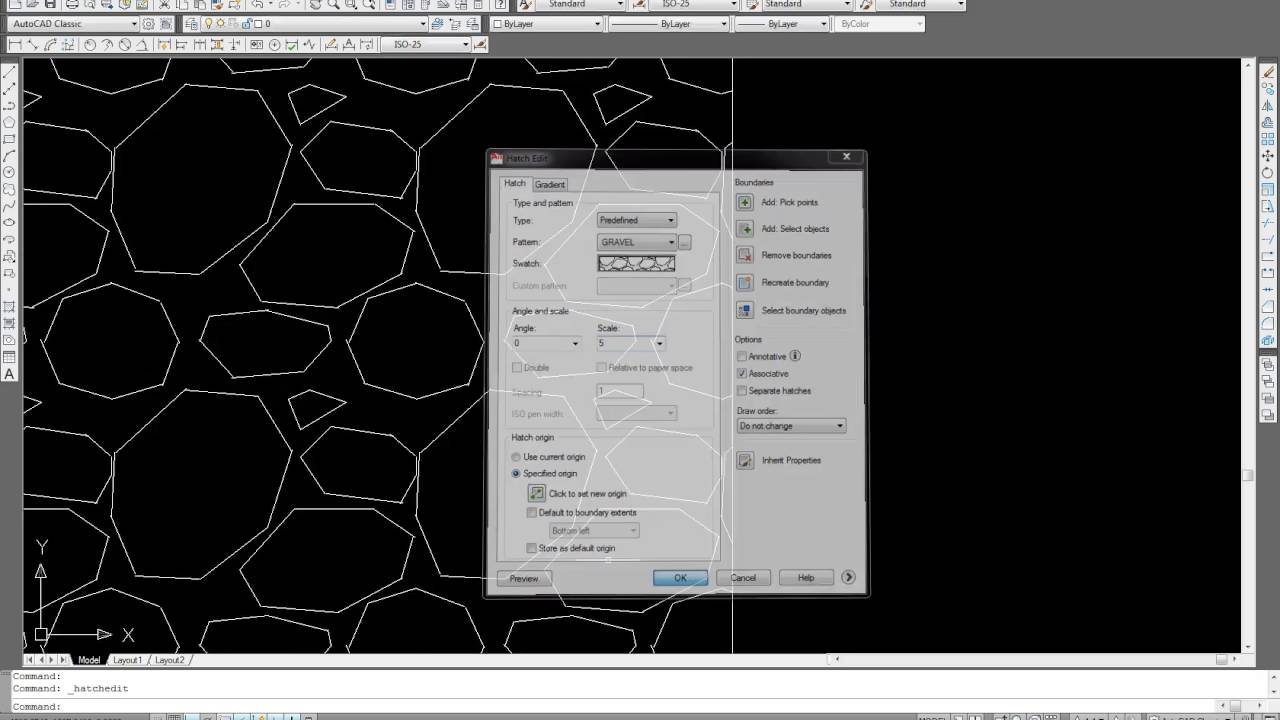Enable Separate hatches checkbox

pyautogui.click(x=741, y=390)
